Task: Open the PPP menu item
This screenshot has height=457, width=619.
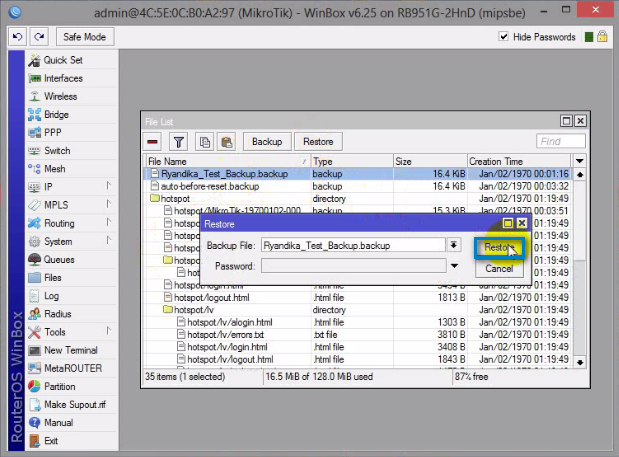Action: point(53,133)
